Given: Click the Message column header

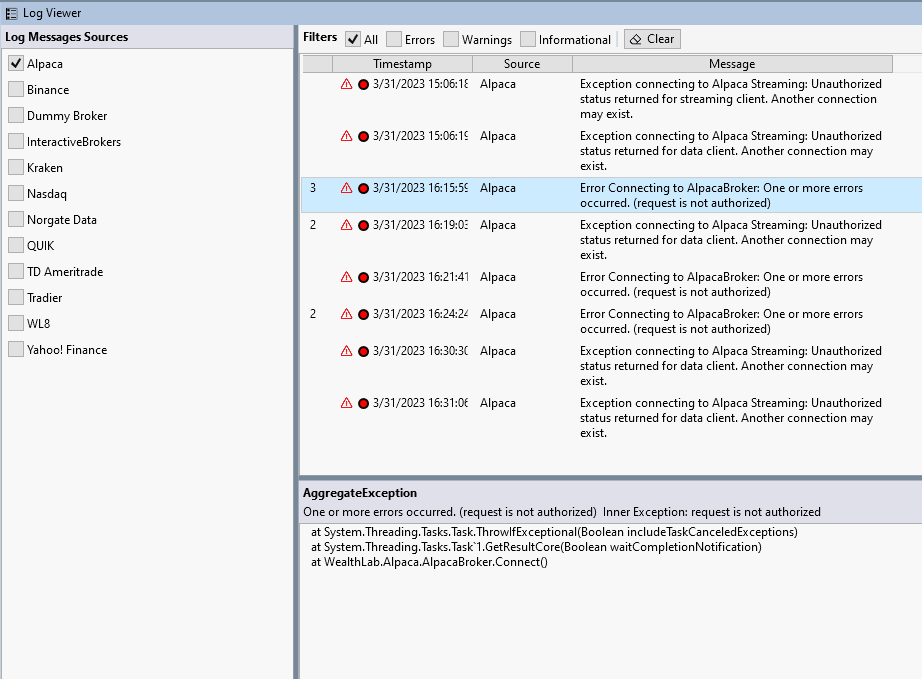Looking at the screenshot, I should click(732, 63).
